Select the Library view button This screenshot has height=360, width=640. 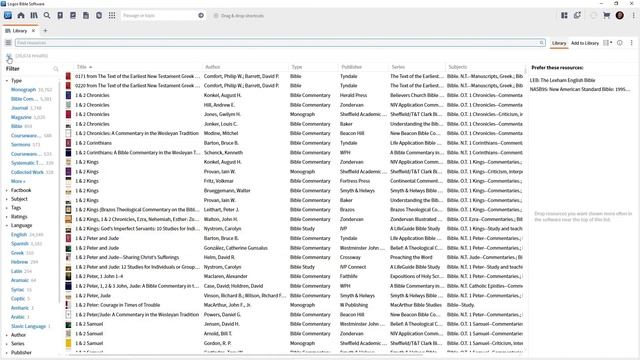pyautogui.click(x=559, y=43)
